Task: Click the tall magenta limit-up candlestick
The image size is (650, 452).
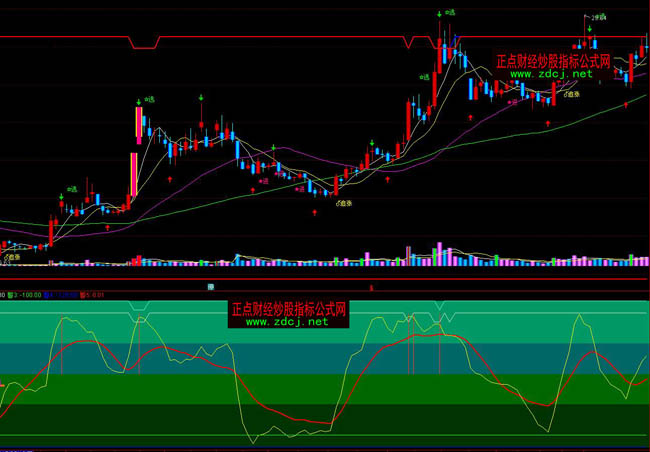Action: 137,123
